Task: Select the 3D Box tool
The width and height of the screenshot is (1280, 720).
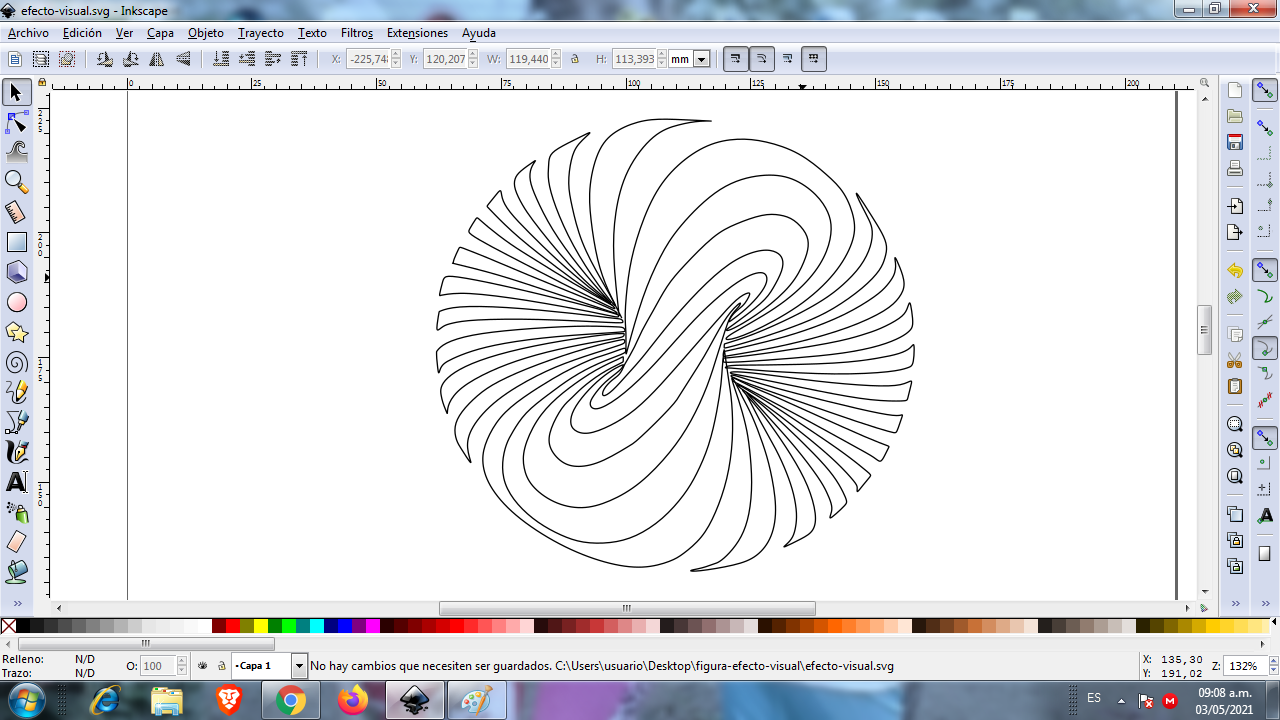Action: 16,272
